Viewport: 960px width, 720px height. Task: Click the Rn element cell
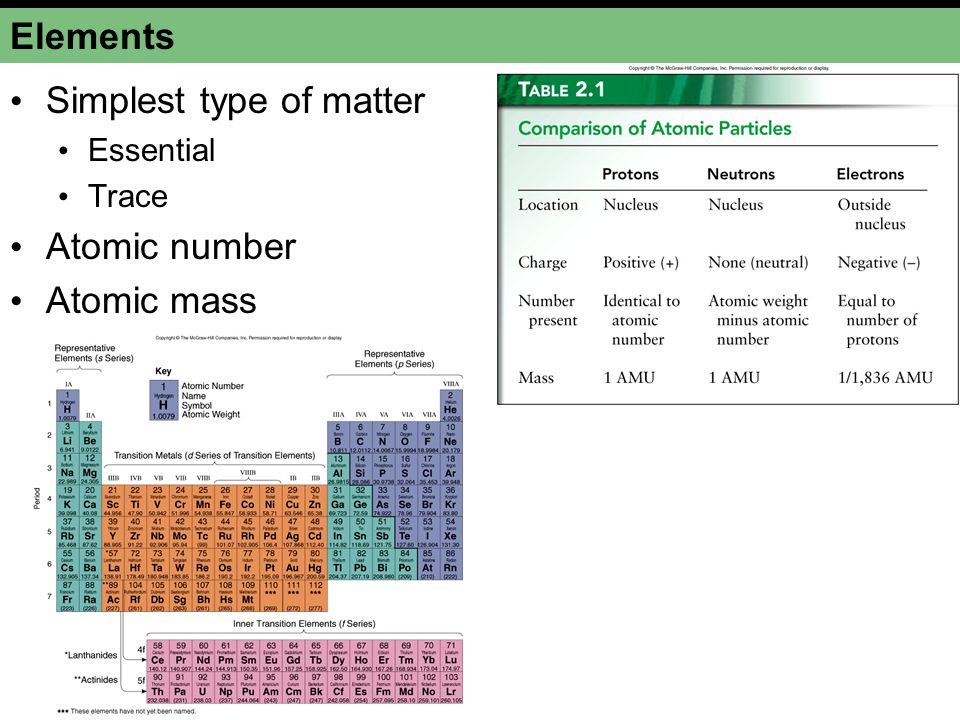pos(451,564)
